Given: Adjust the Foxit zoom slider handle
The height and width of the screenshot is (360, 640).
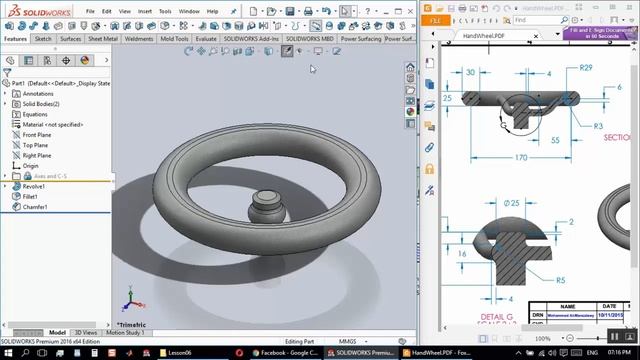Looking at the screenshot, I should click(598, 338).
